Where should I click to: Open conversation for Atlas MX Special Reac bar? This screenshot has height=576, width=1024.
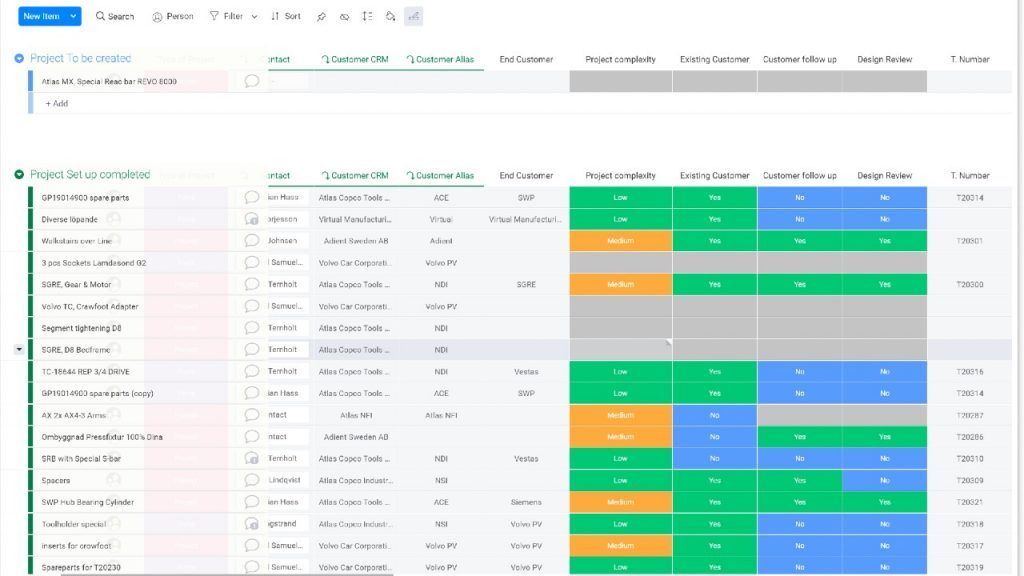(251, 81)
